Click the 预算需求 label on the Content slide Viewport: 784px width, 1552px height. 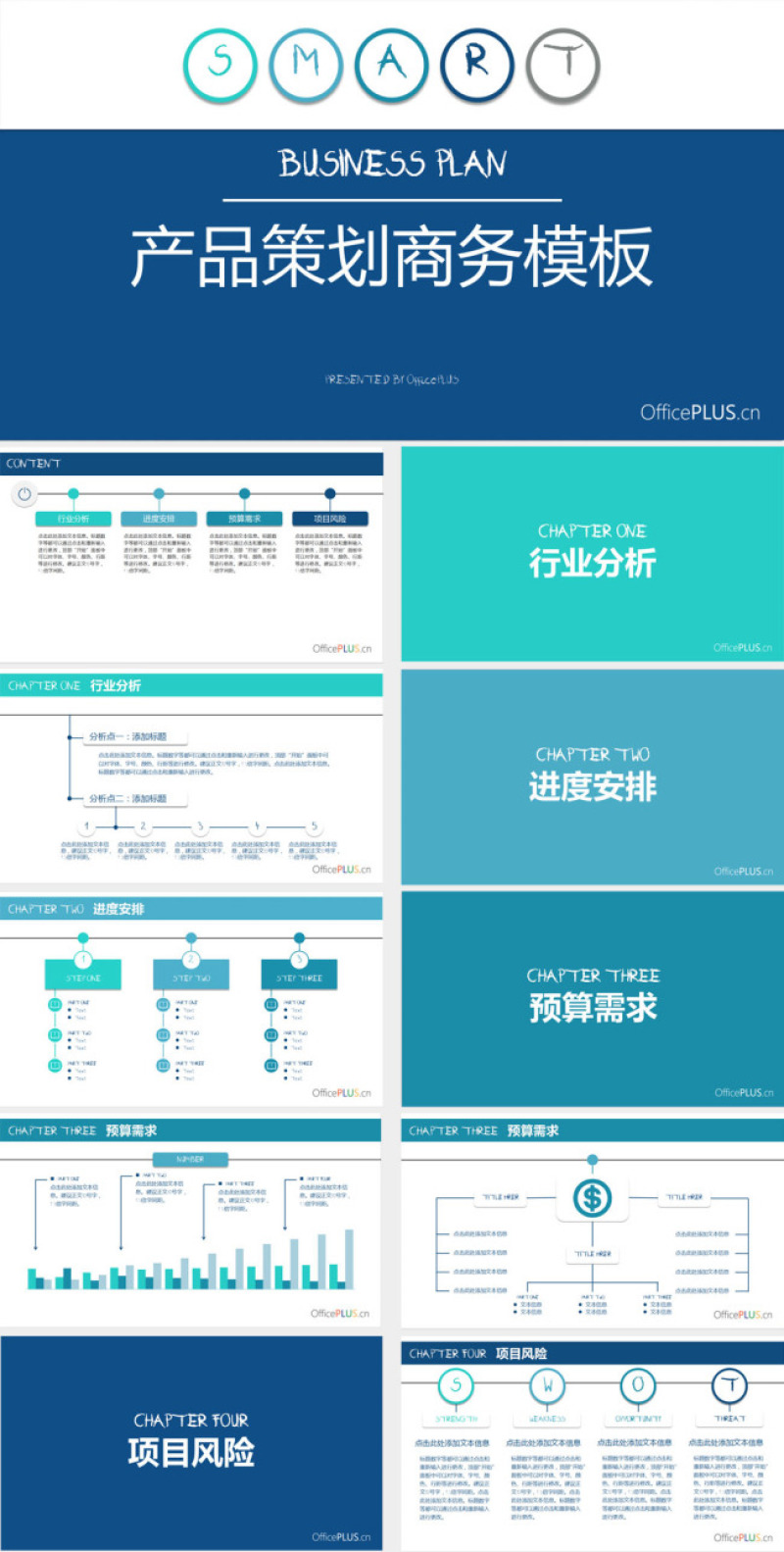[244, 519]
